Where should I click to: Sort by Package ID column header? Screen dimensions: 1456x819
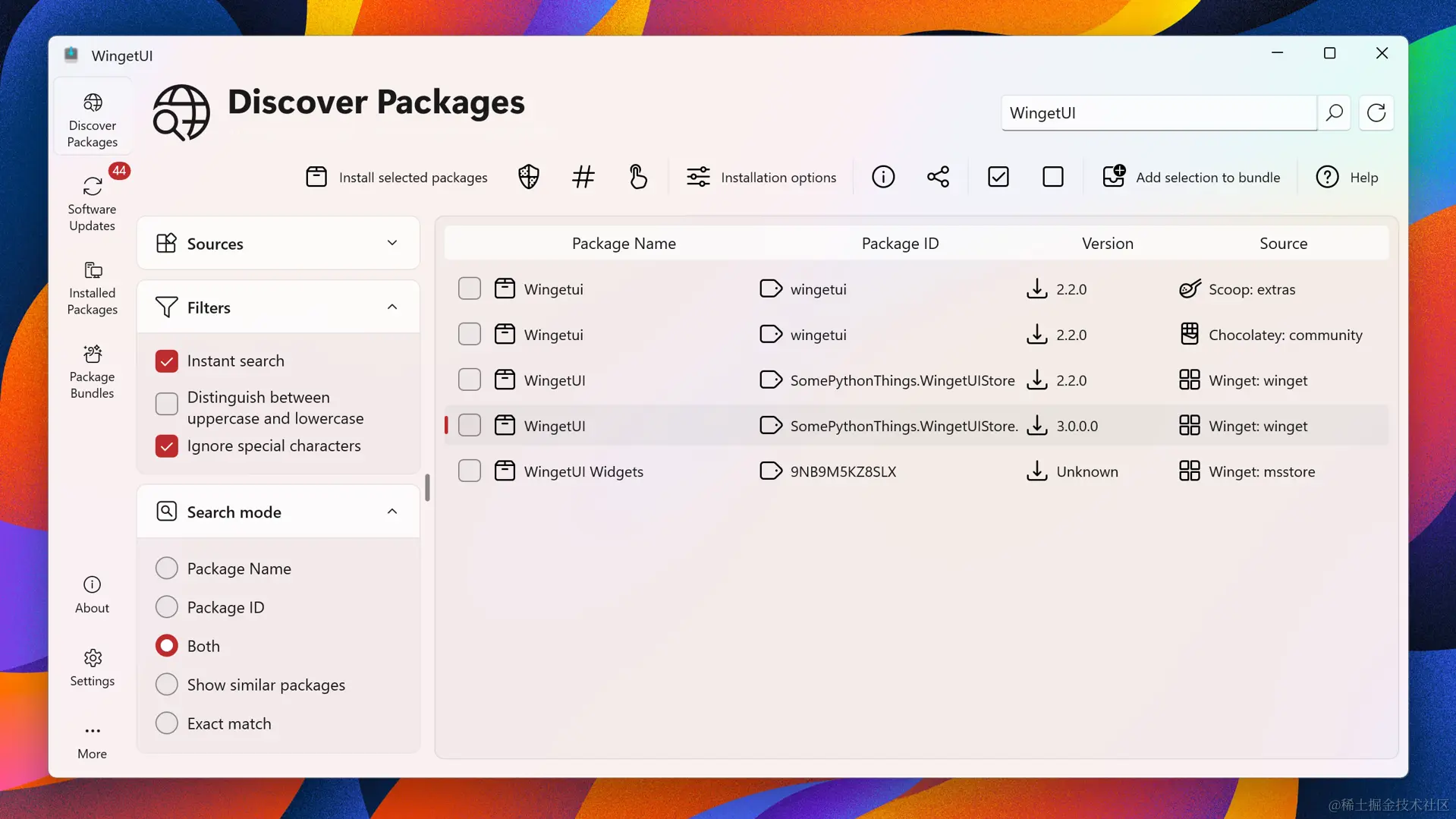[x=900, y=243]
